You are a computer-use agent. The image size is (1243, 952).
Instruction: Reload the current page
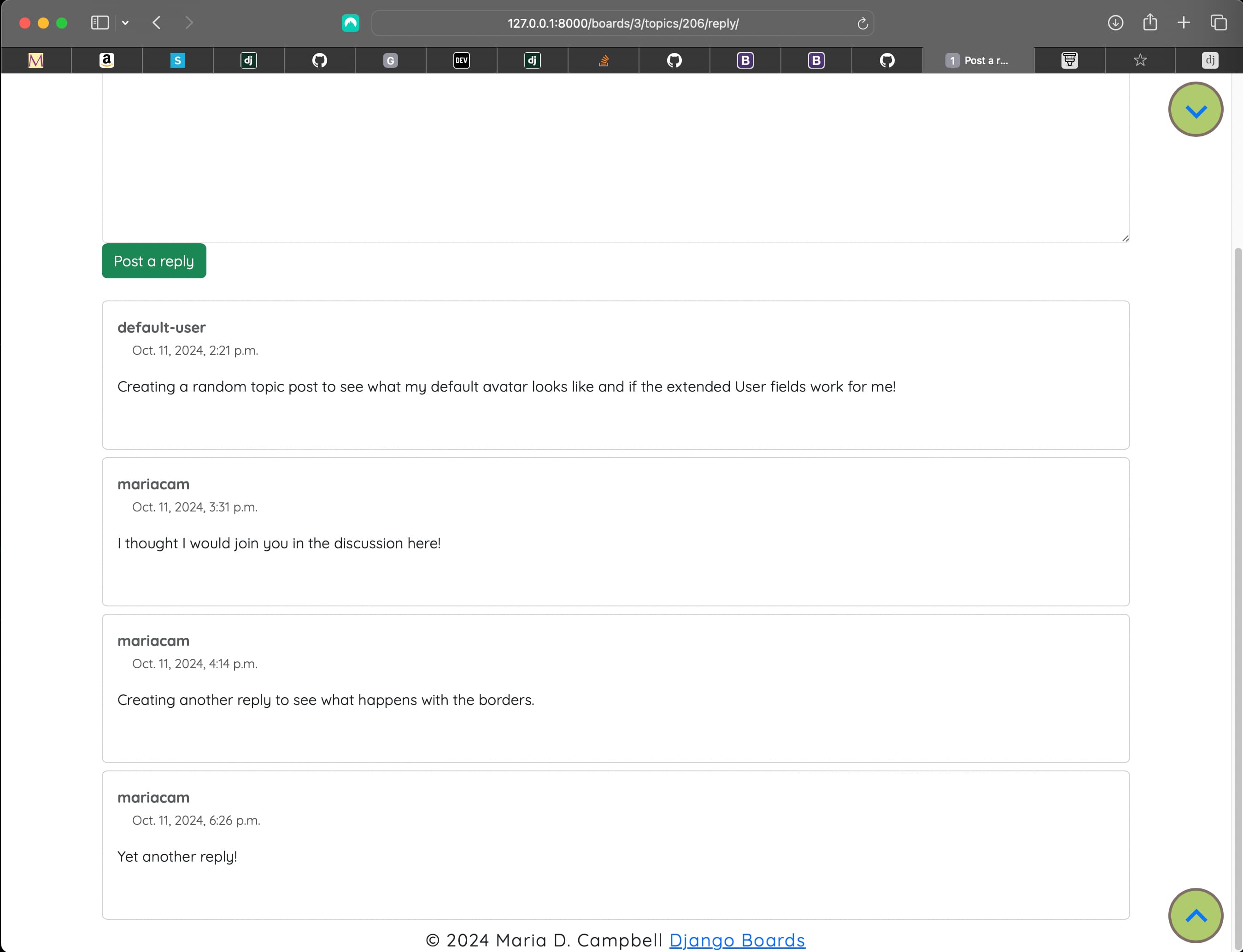(862, 23)
